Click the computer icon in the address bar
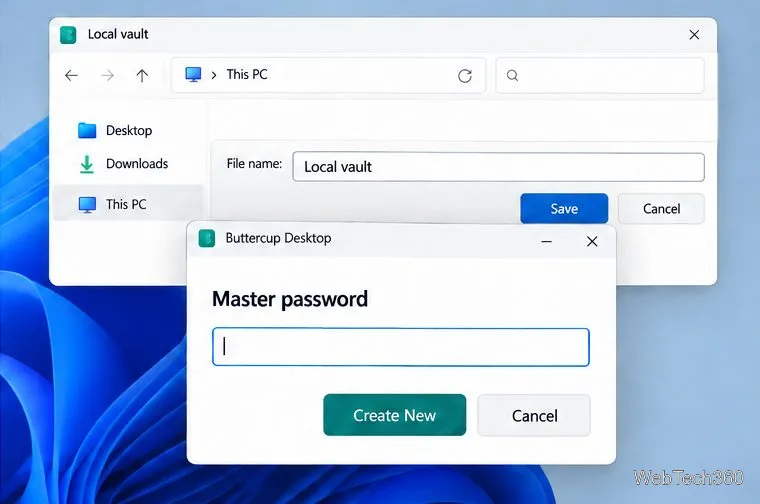This screenshot has height=504, width=760. (x=193, y=75)
